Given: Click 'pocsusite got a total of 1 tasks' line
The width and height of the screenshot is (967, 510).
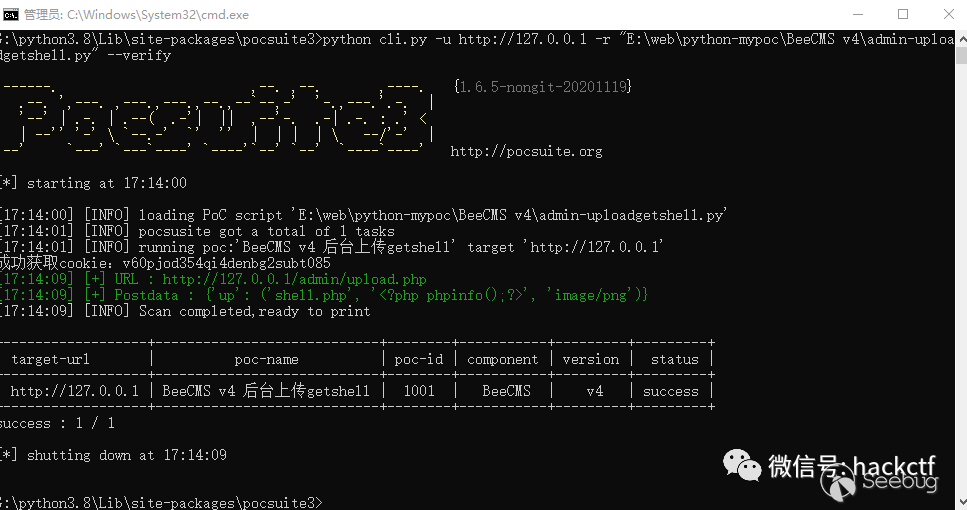Looking at the screenshot, I should [197, 231].
